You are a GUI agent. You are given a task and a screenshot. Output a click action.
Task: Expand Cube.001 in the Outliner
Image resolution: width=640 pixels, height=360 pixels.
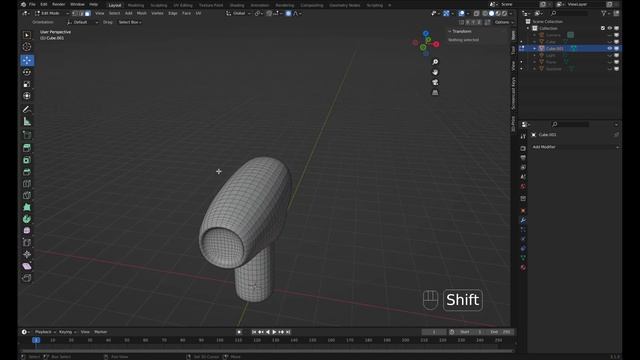pyautogui.click(x=535, y=49)
